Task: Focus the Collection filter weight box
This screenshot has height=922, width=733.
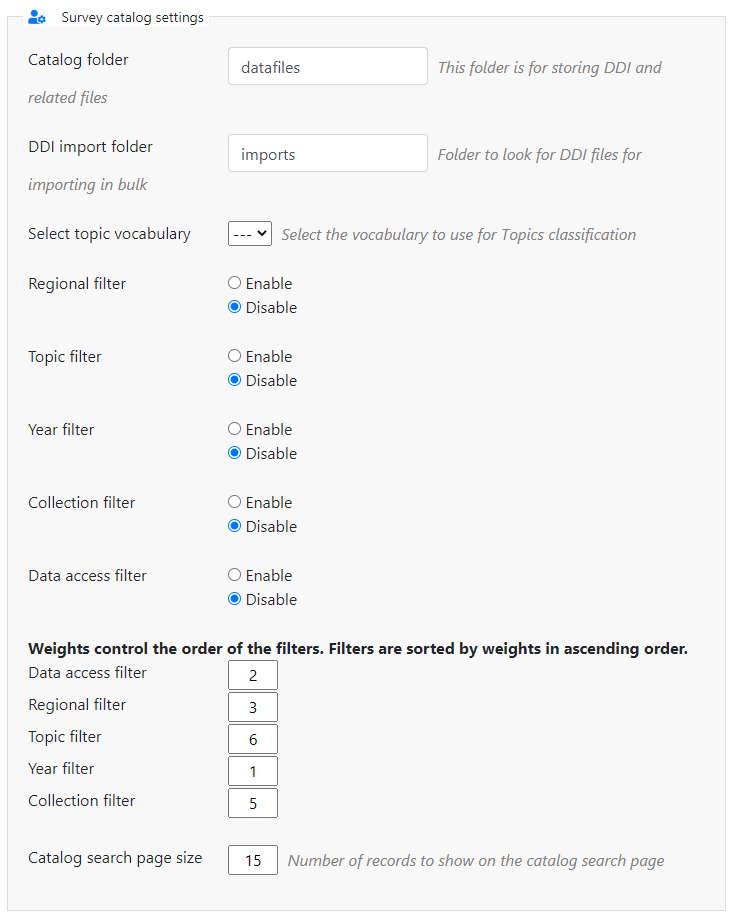Action: coord(253,803)
